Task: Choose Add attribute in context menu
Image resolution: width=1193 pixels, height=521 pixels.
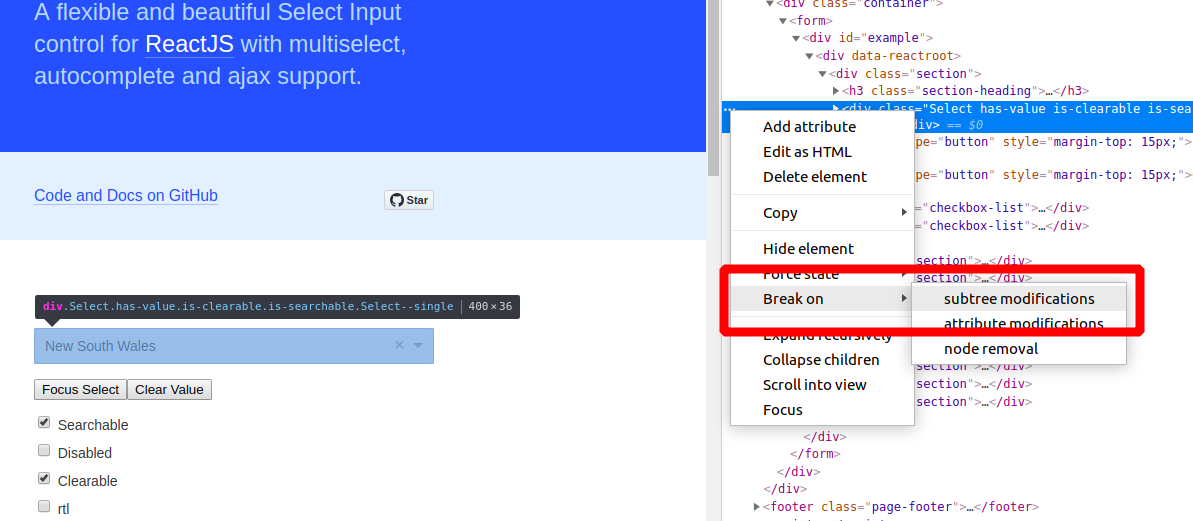Action: (822, 127)
